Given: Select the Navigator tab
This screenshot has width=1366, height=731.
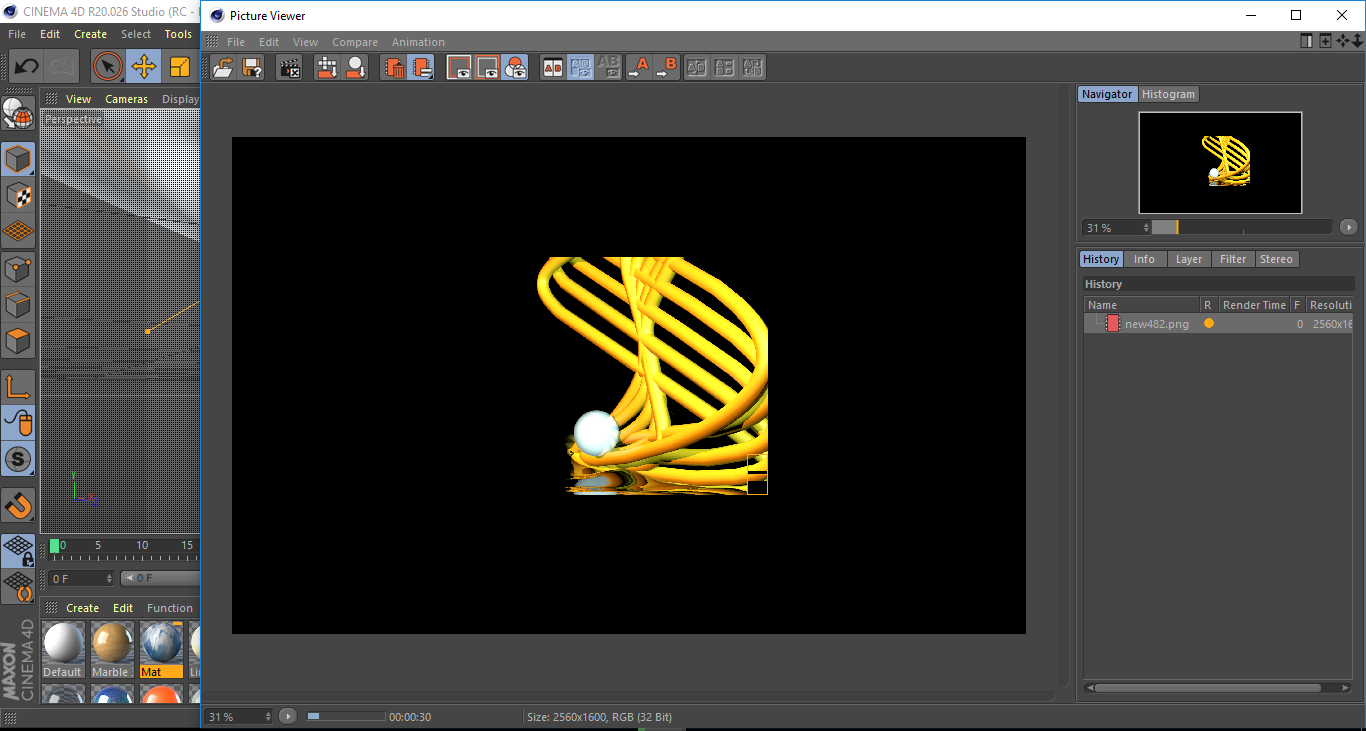Looking at the screenshot, I should [x=1107, y=94].
